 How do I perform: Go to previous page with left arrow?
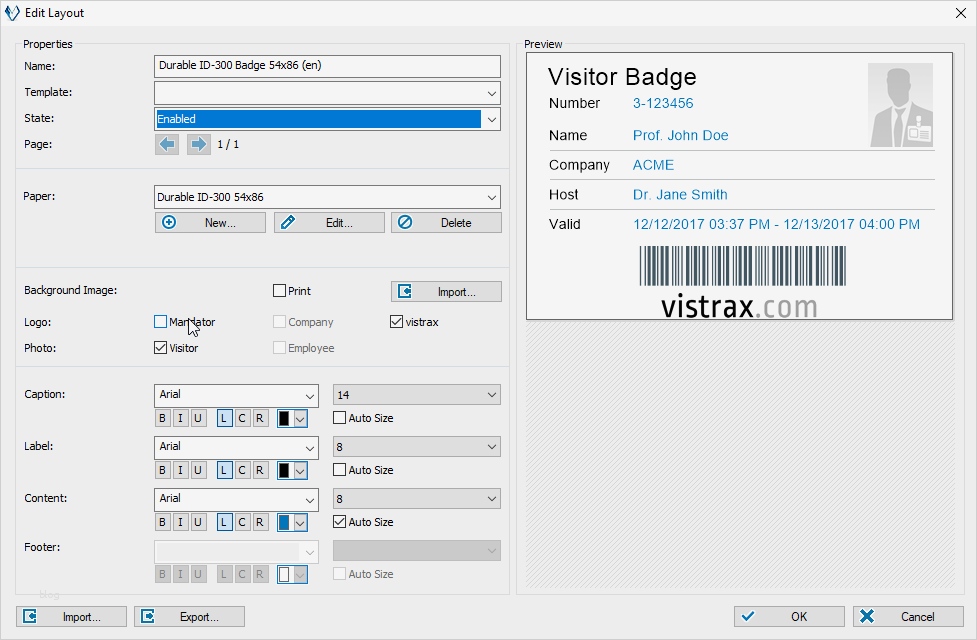[166, 145]
